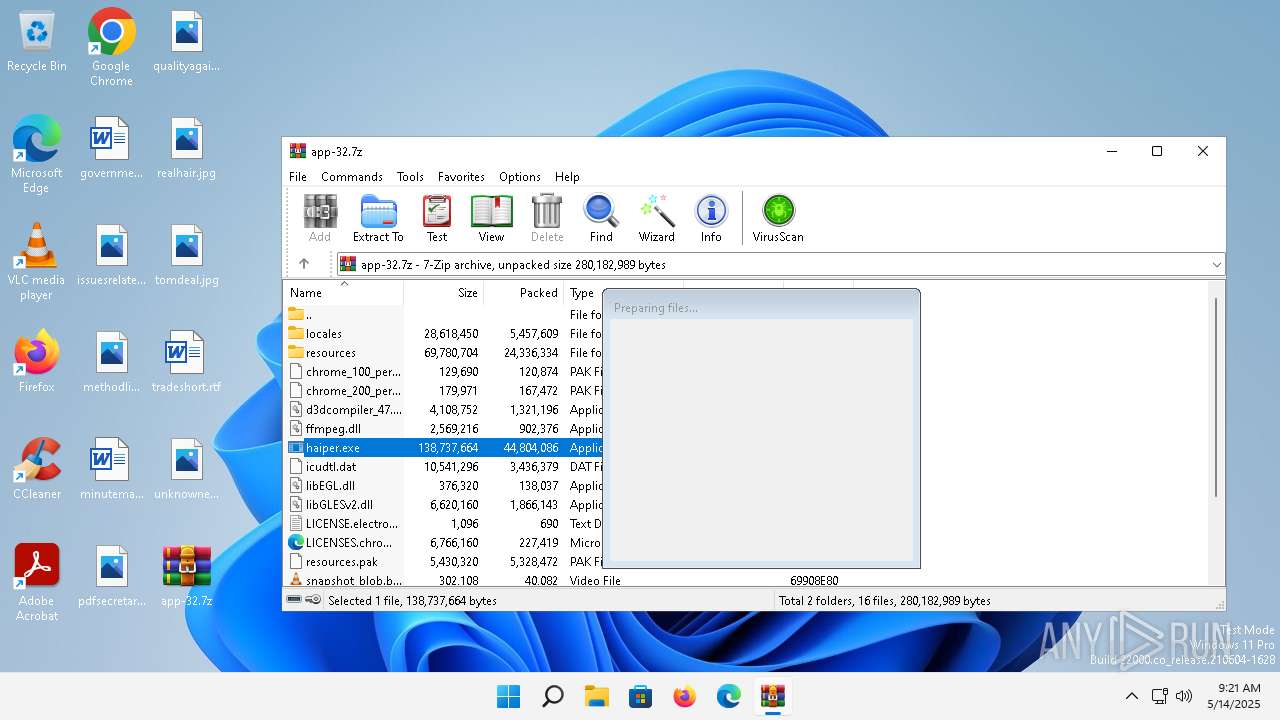This screenshot has width=1280, height=720.
Task: Open the Wizard tool
Action: pos(657,218)
